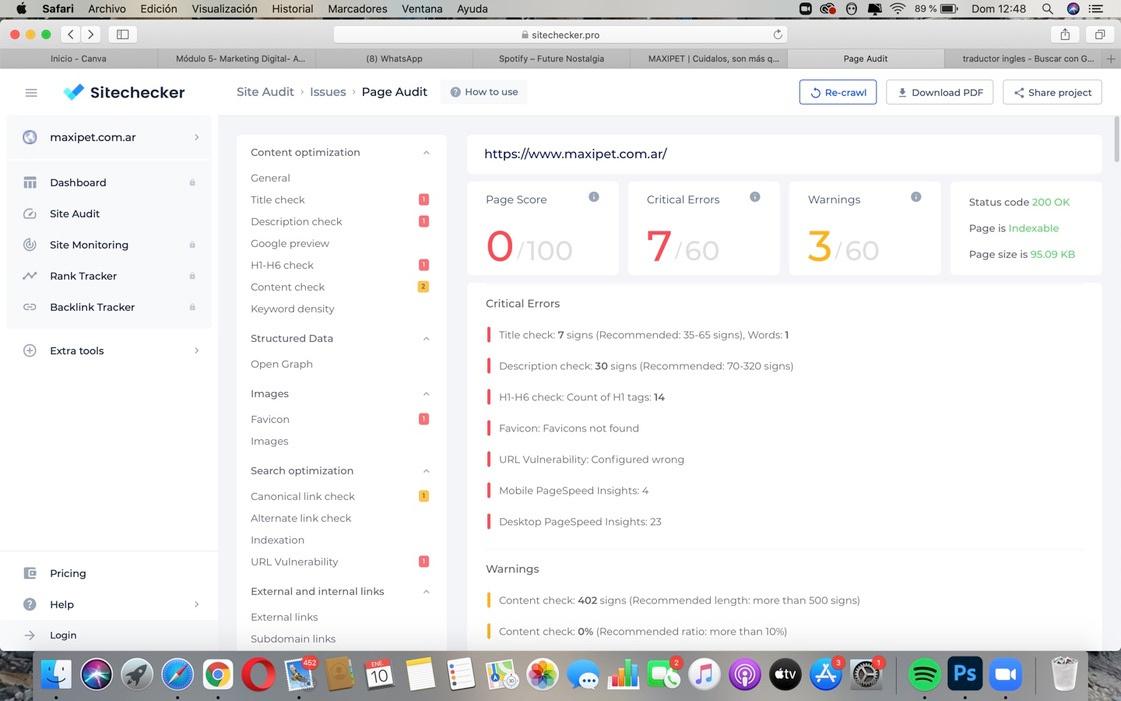Image resolution: width=1121 pixels, height=701 pixels.
Task: Click the Safari show tabs overview icon
Action: click(x=1100, y=34)
